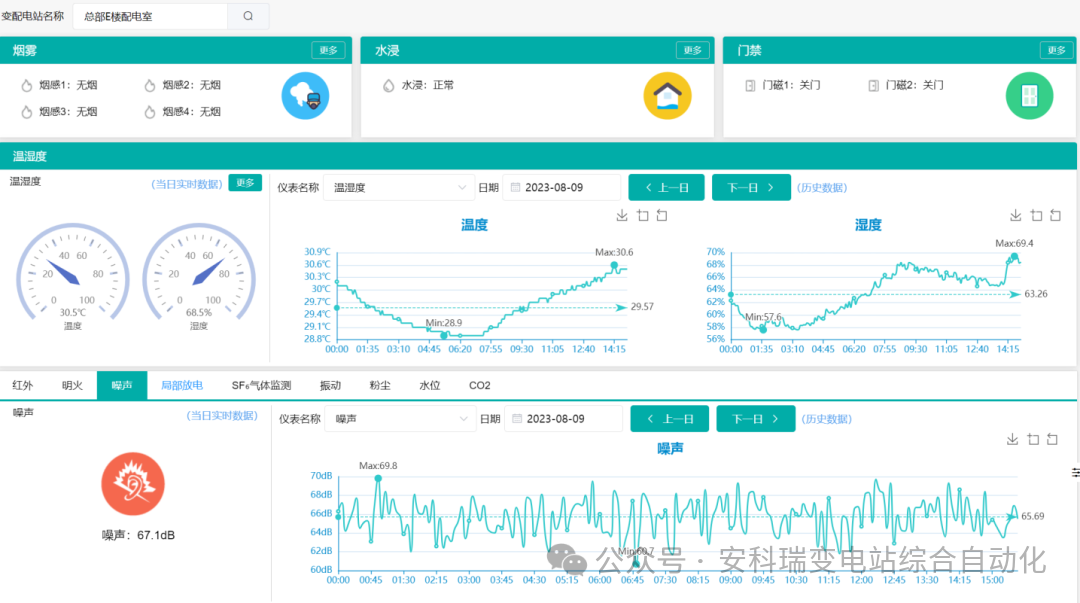1080x603 pixels.
Task: Click the green door access round icon
Action: 1029,96
